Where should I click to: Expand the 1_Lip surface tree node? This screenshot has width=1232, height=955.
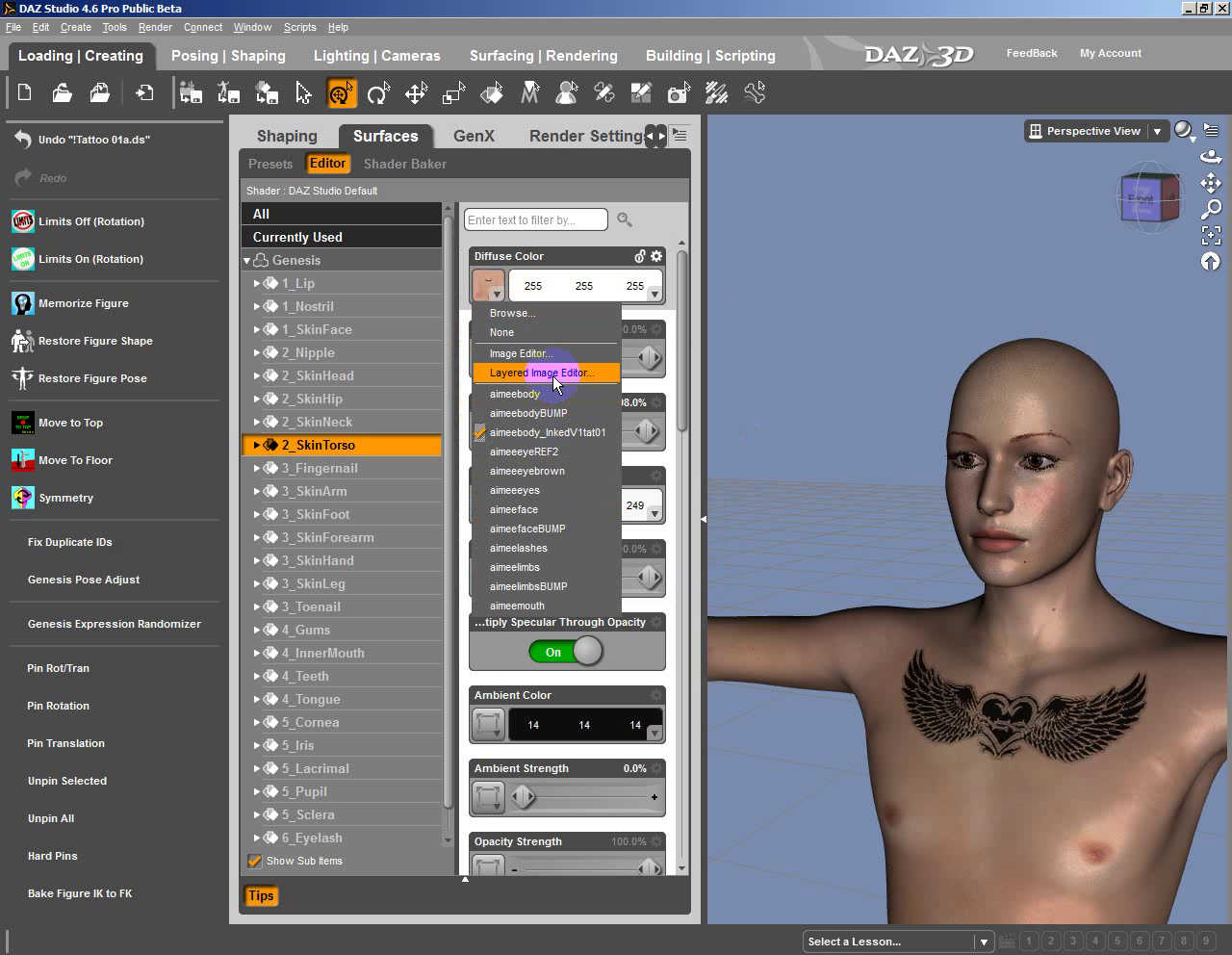click(x=257, y=283)
